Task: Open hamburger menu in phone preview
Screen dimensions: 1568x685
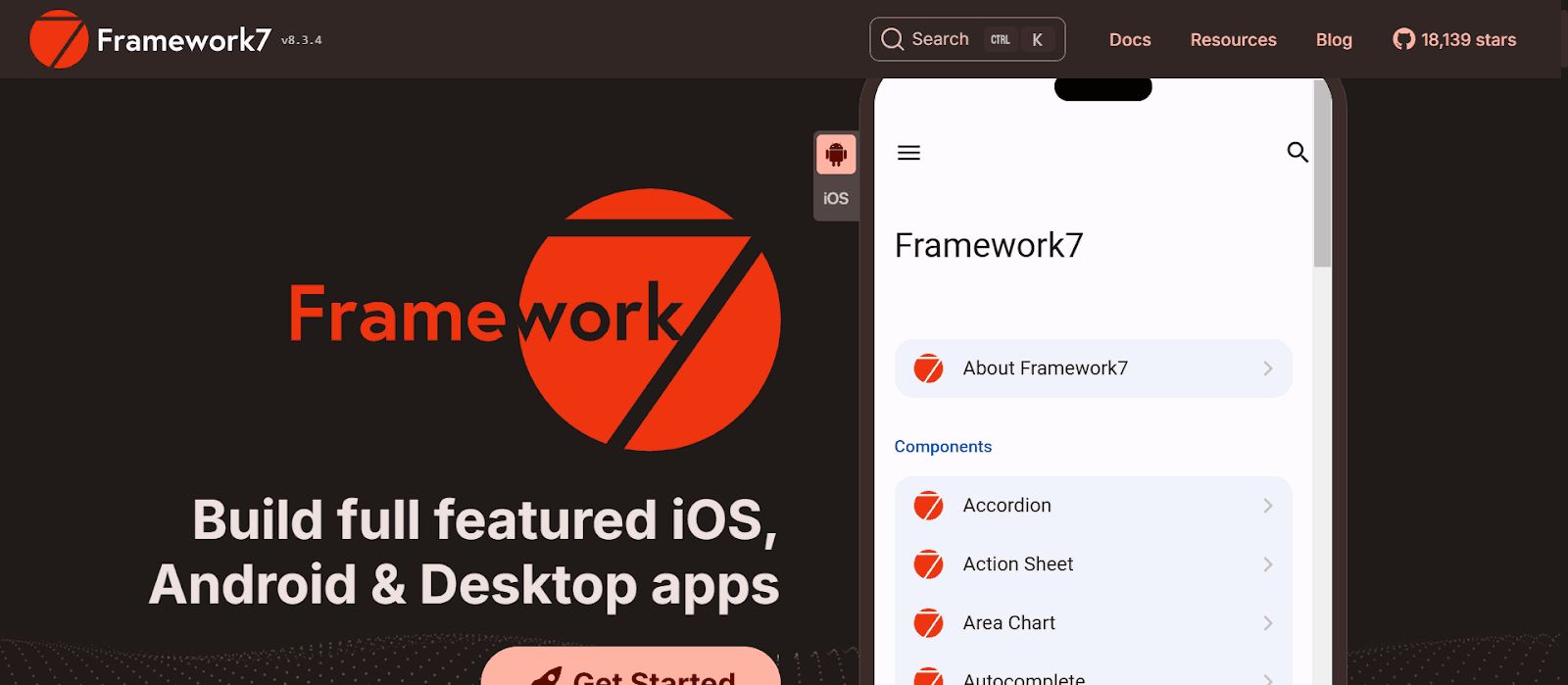Action: point(908,153)
